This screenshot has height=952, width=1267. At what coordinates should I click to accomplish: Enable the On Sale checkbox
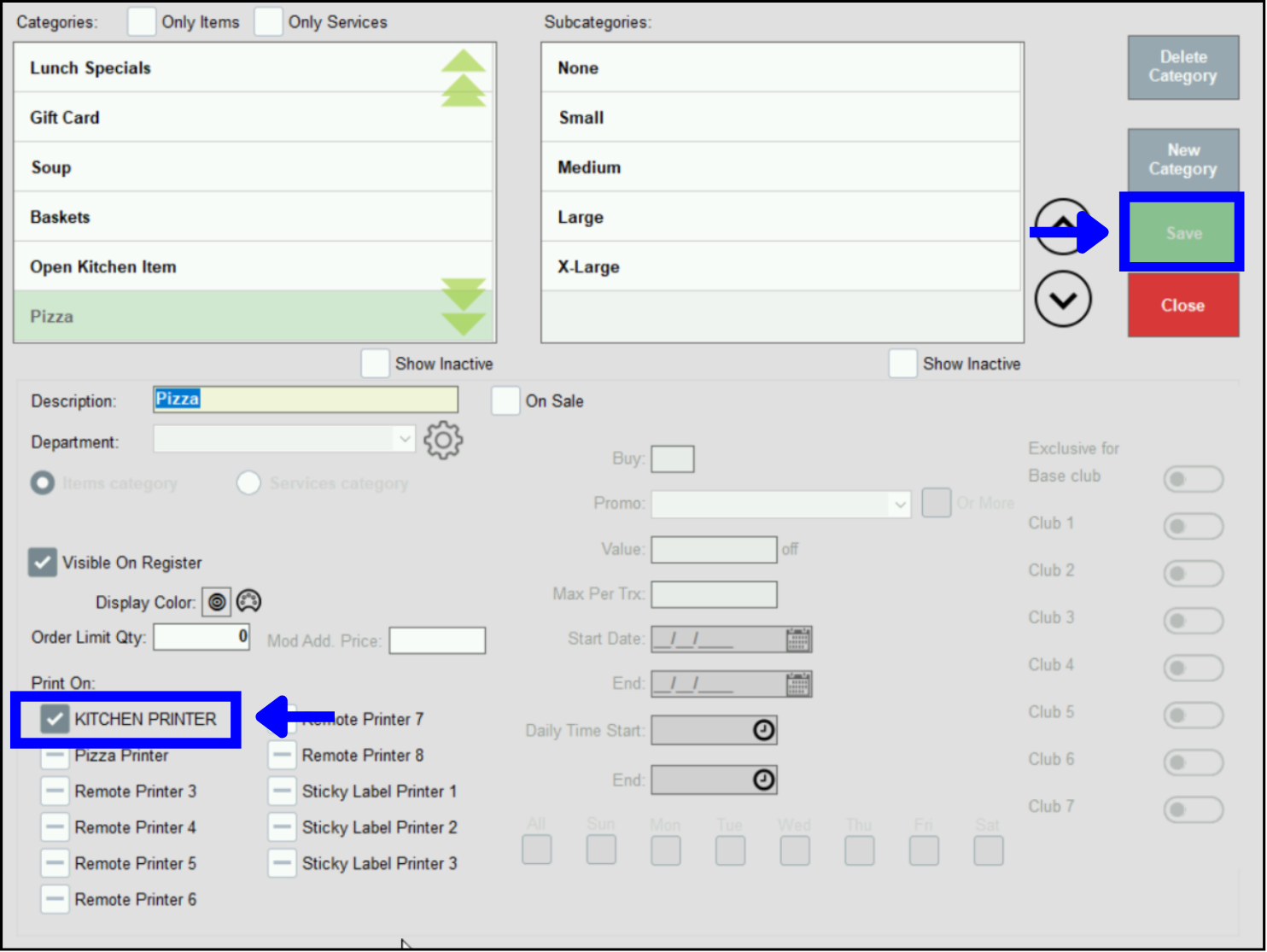click(505, 401)
